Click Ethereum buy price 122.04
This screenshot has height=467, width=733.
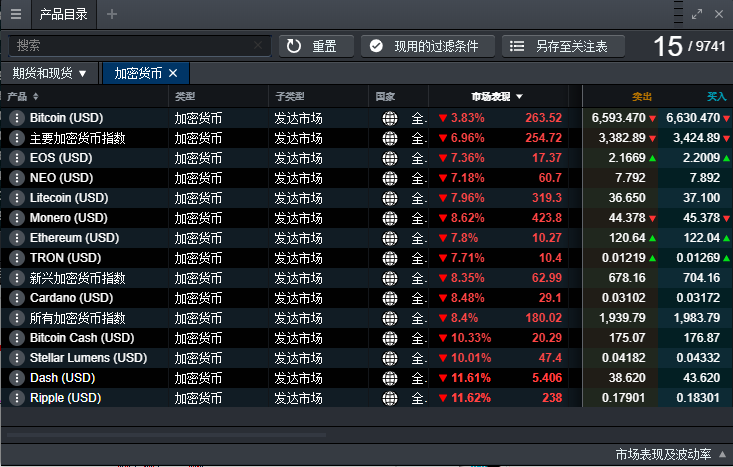click(x=702, y=238)
